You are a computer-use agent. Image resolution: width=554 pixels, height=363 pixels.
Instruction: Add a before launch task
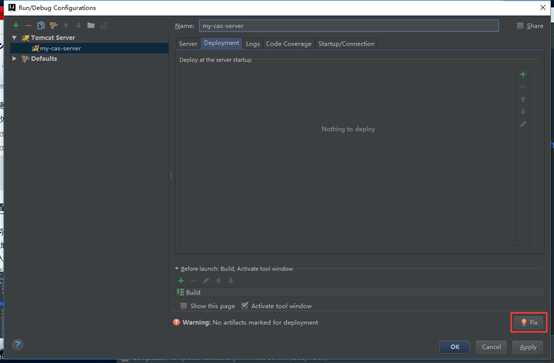click(181, 281)
